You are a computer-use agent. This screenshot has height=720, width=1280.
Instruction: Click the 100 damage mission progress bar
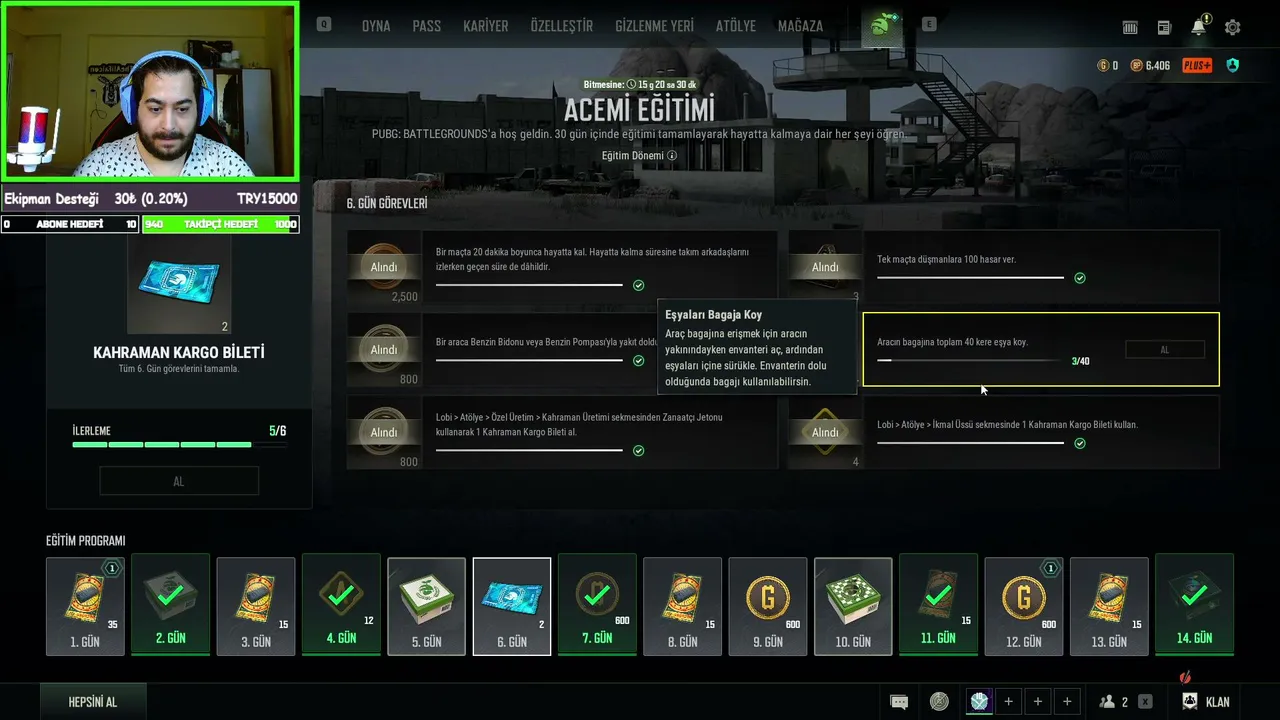point(970,278)
